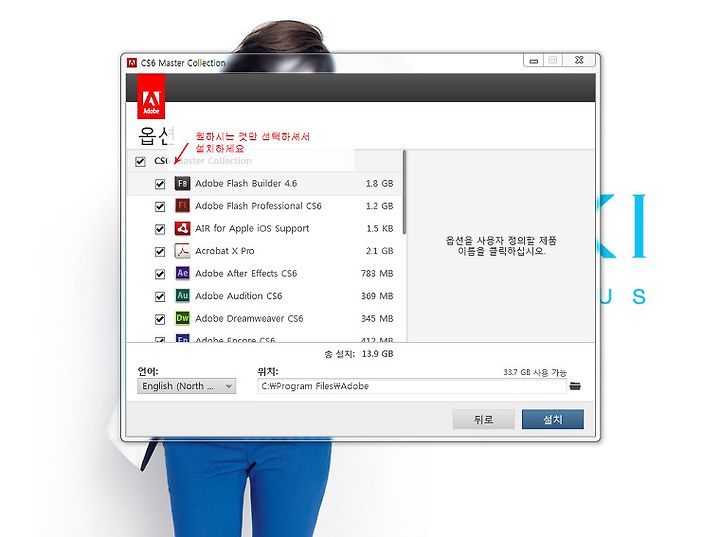The height and width of the screenshot is (537, 720).
Task: Uncheck Adobe After Effects CS6 checkbox
Action: pos(160,274)
